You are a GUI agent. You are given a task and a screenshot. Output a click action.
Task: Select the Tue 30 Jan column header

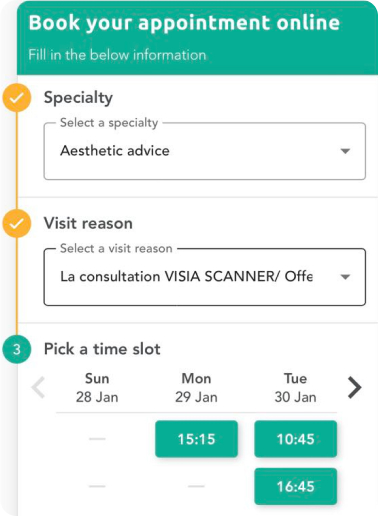pyautogui.click(x=296, y=388)
